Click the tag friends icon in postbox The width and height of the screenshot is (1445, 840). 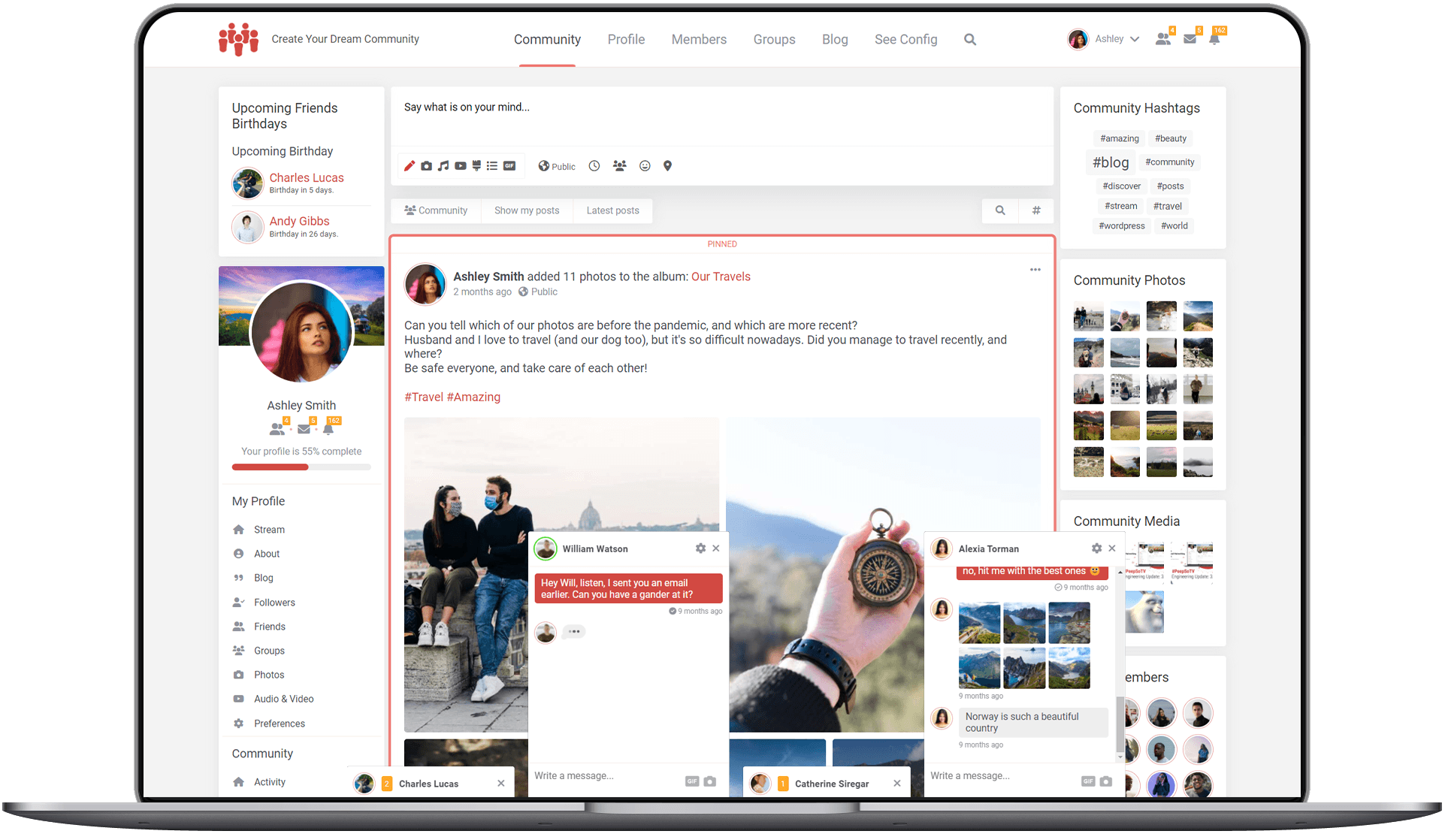pyautogui.click(x=619, y=166)
